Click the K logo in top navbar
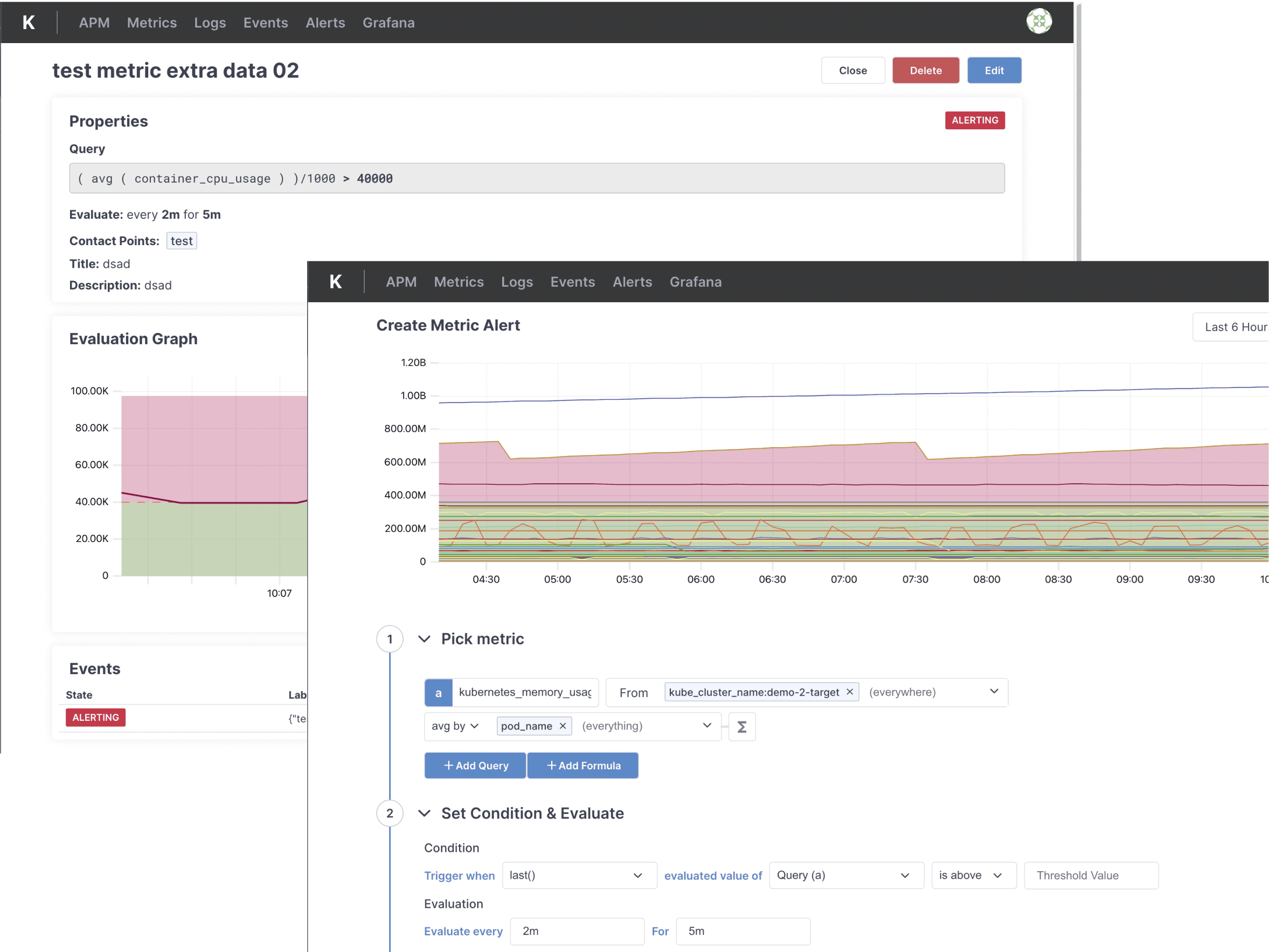The width and height of the screenshot is (1269, 952). coord(29,23)
